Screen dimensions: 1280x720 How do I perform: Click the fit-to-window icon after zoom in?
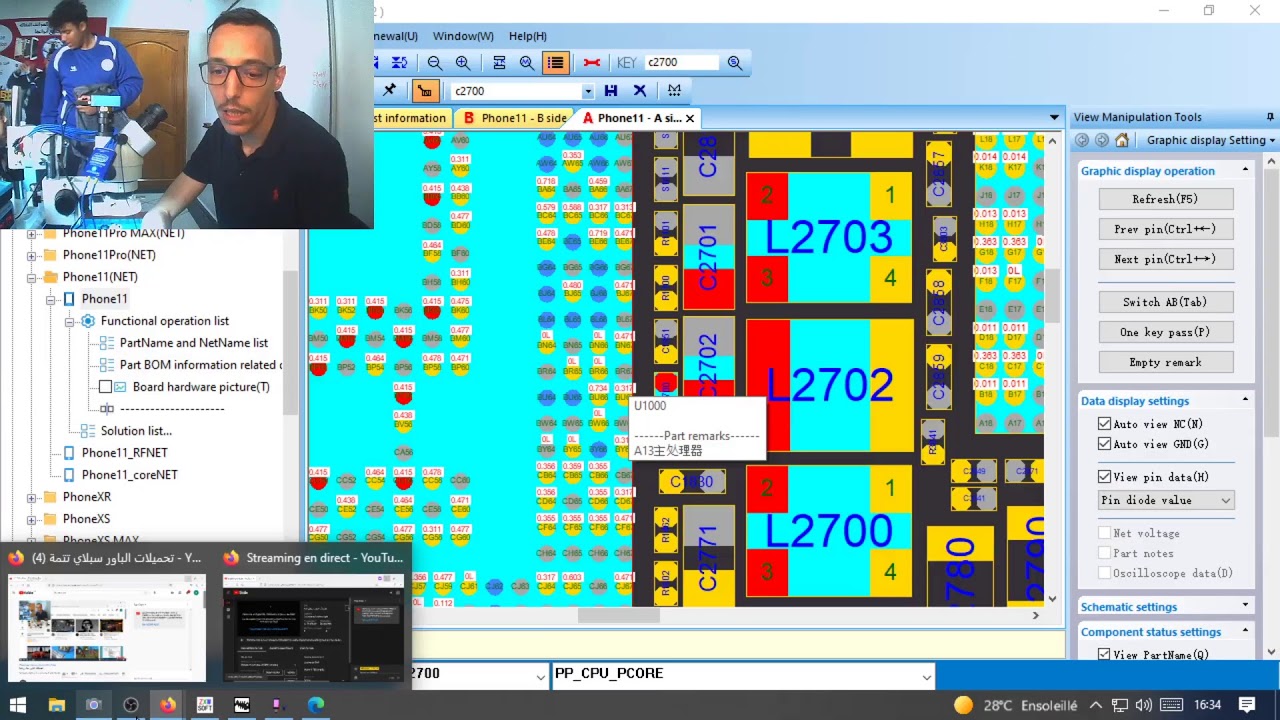coord(499,63)
